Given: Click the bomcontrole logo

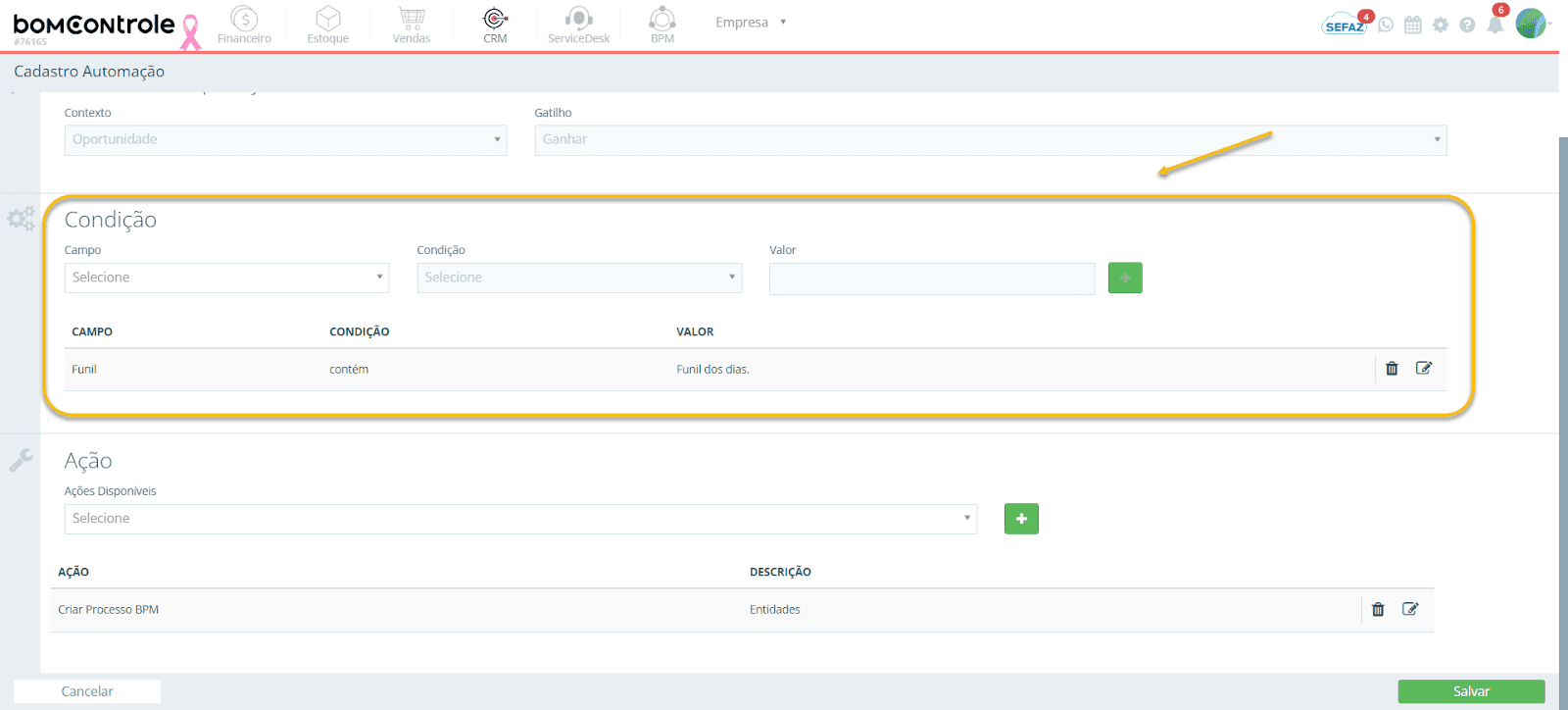Looking at the screenshot, I should [94, 26].
